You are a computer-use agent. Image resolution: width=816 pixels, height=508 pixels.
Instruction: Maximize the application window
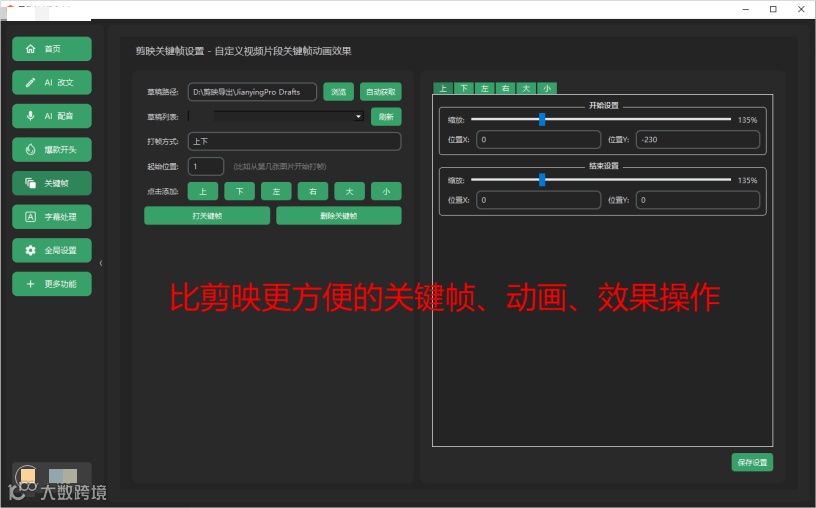tap(773, 9)
